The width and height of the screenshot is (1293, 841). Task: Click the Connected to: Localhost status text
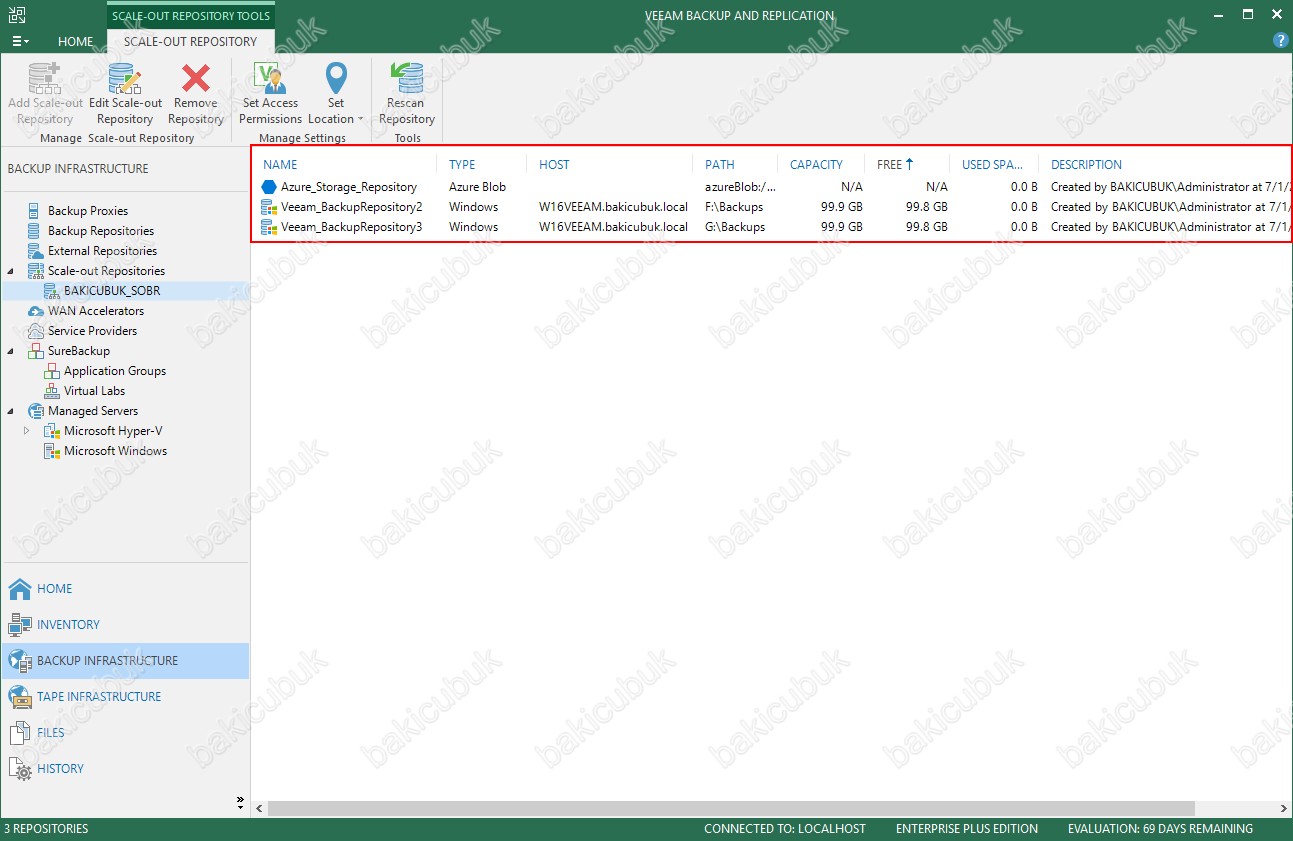[x=785, y=829]
